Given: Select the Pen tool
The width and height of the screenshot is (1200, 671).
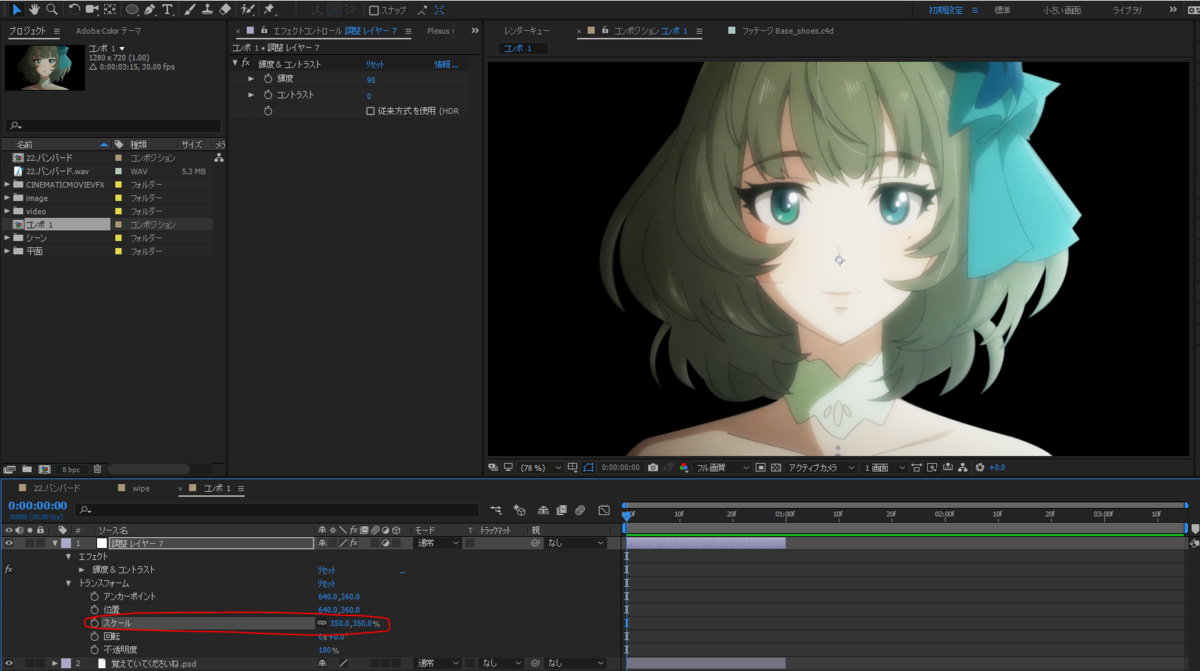Looking at the screenshot, I should coord(149,10).
